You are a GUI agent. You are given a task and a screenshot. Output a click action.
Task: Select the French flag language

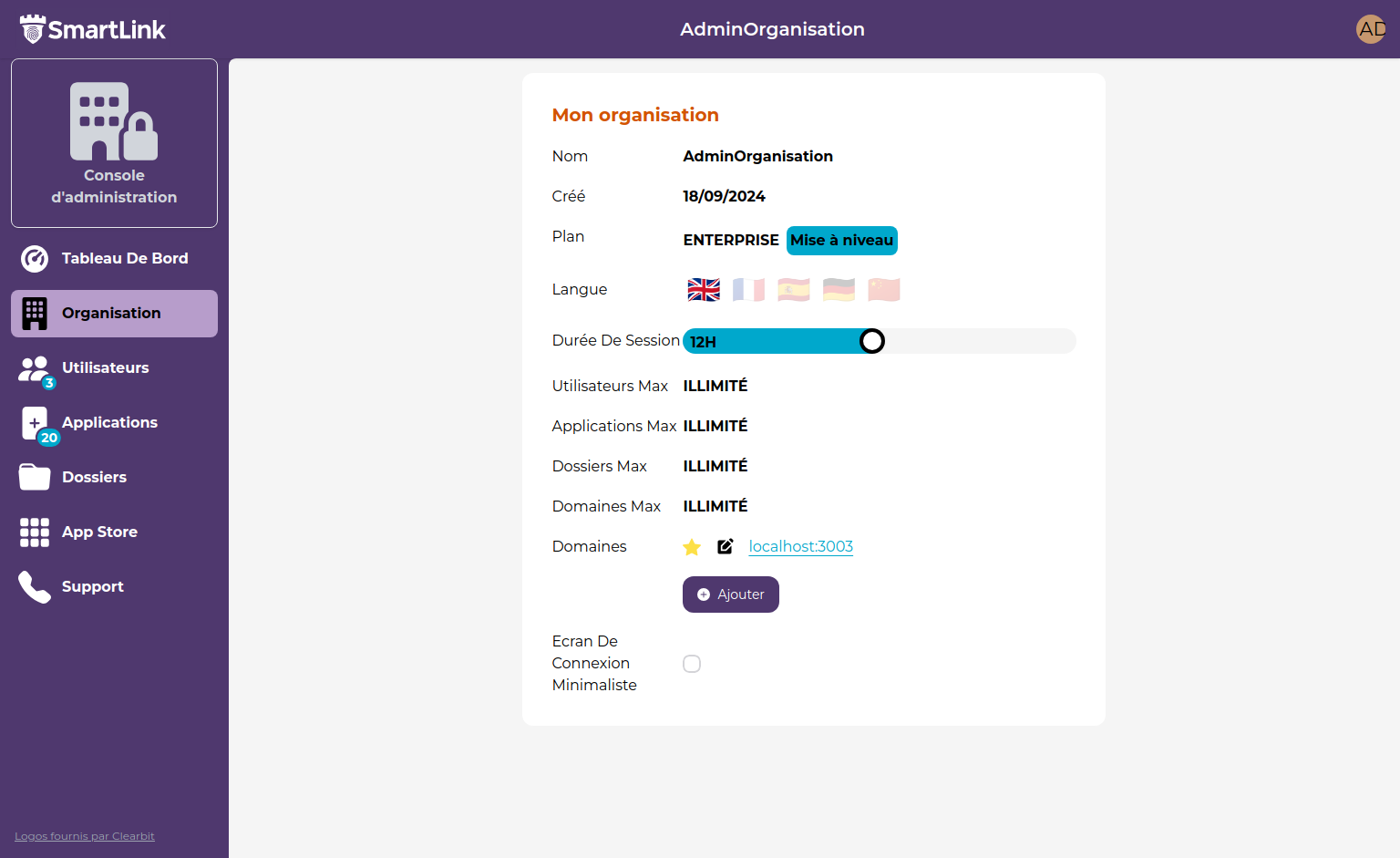[x=747, y=289]
